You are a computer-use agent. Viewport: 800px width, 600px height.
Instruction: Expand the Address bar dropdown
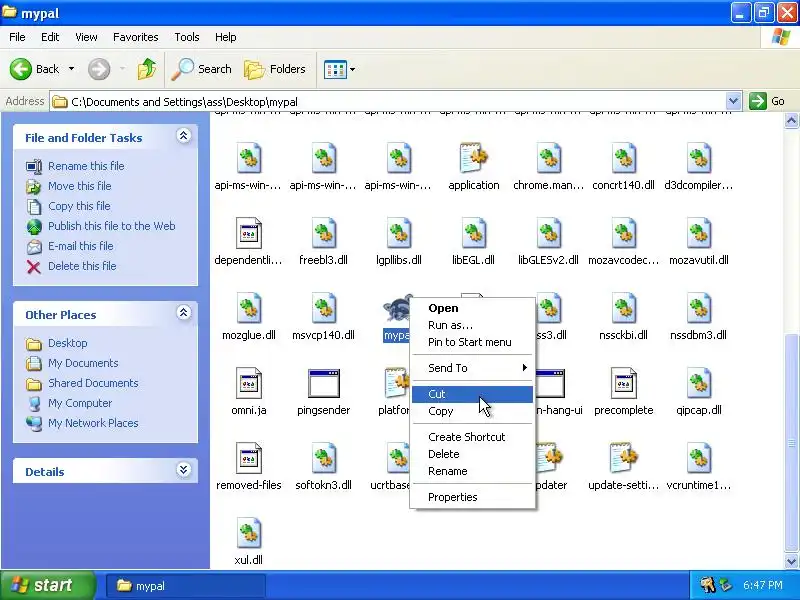coord(733,101)
